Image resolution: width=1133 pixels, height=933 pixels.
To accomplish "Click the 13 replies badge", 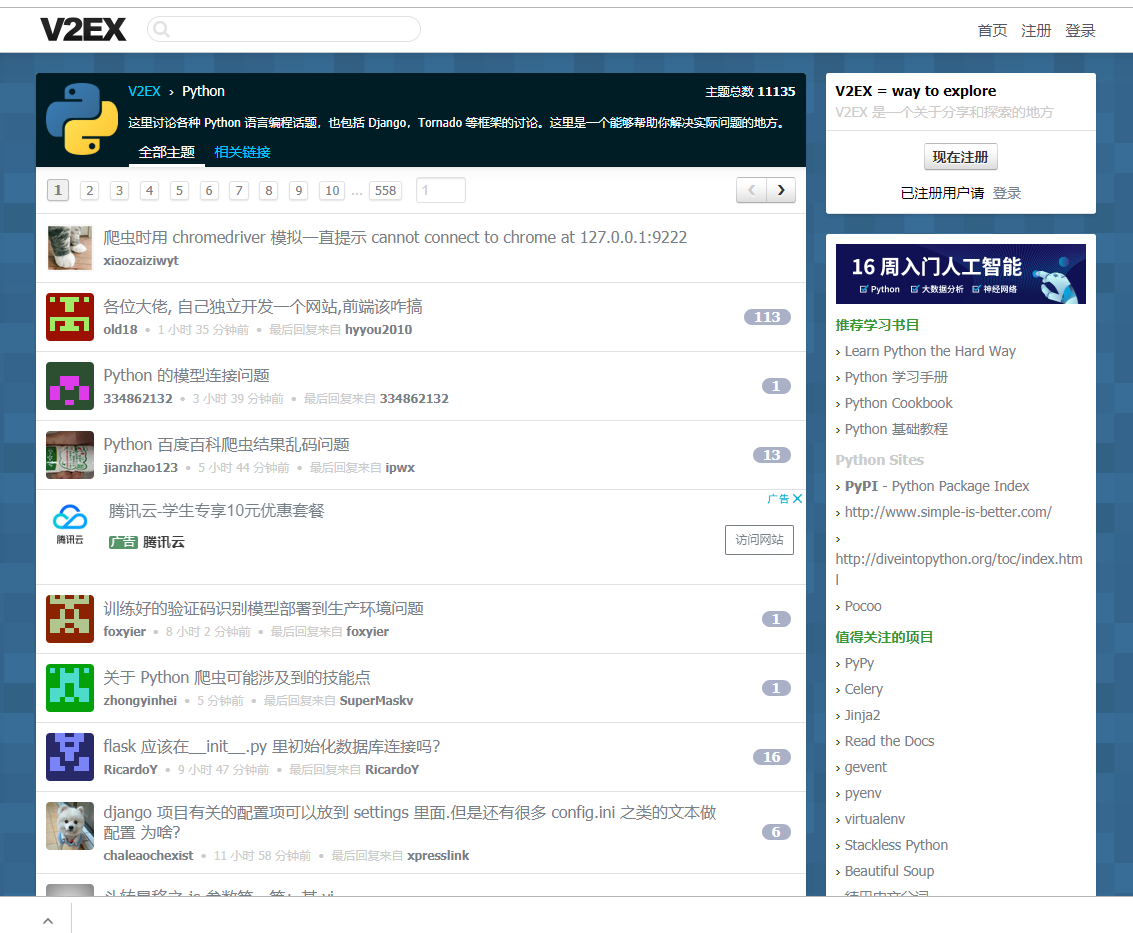I will coord(772,455).
